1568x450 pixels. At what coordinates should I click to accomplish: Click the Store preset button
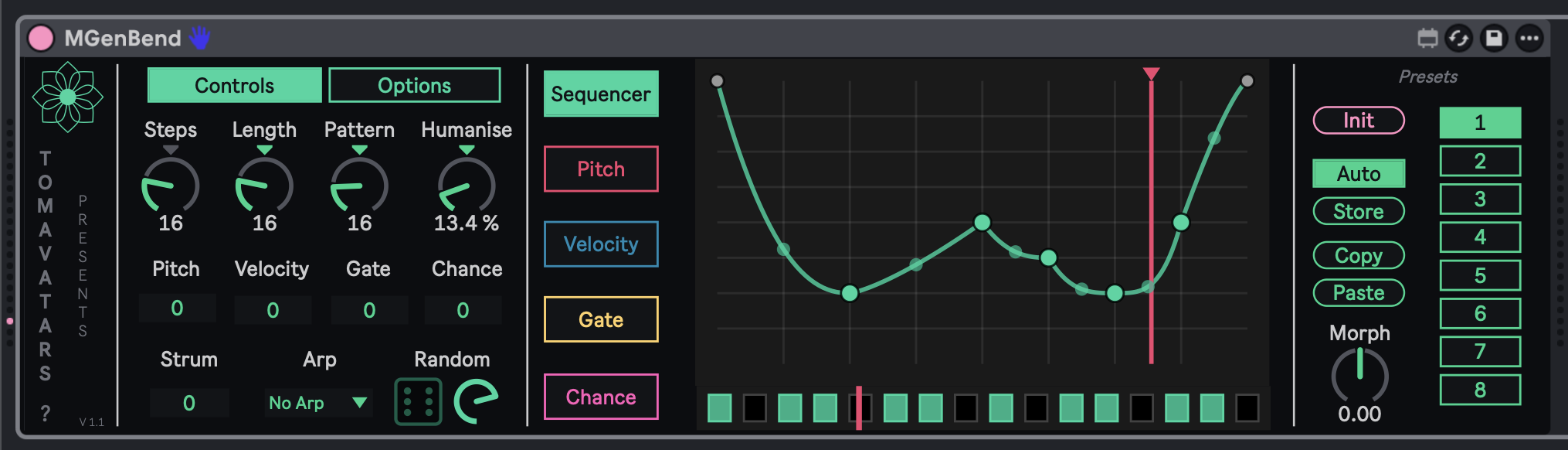click(1358, 211)
